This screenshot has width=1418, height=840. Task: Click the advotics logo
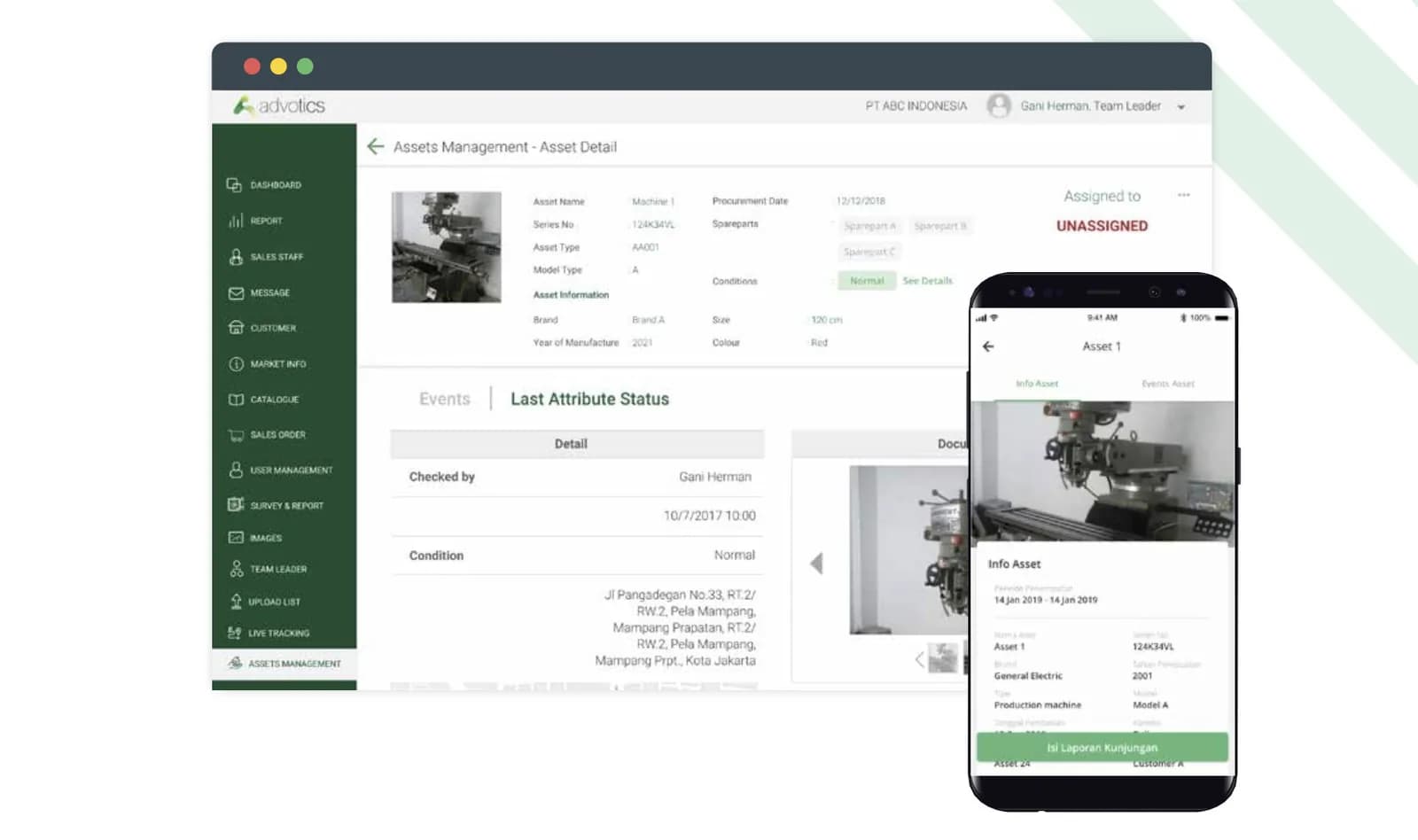(279, 105)
